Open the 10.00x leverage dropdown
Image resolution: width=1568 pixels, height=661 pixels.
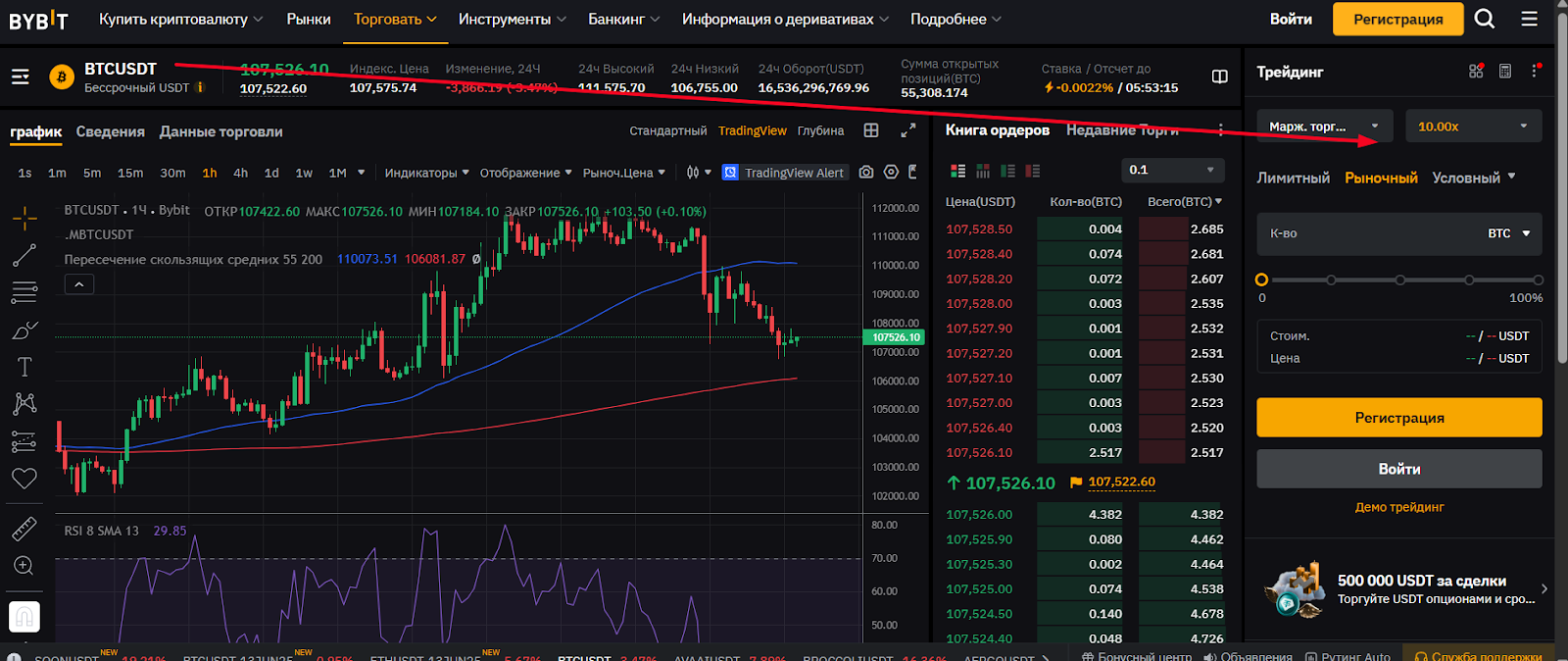(1473, 127)
